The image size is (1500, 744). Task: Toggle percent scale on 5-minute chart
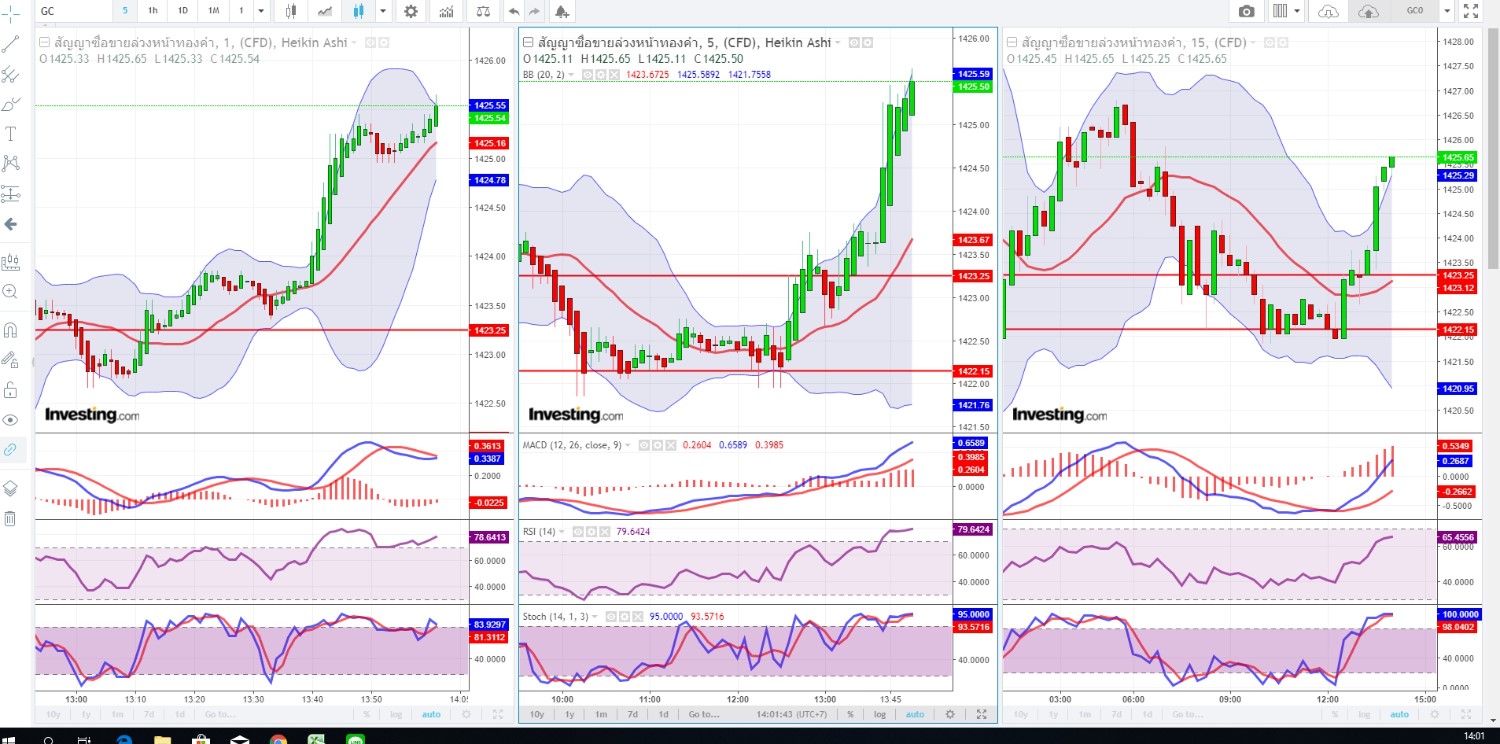(x=850, y=714)
